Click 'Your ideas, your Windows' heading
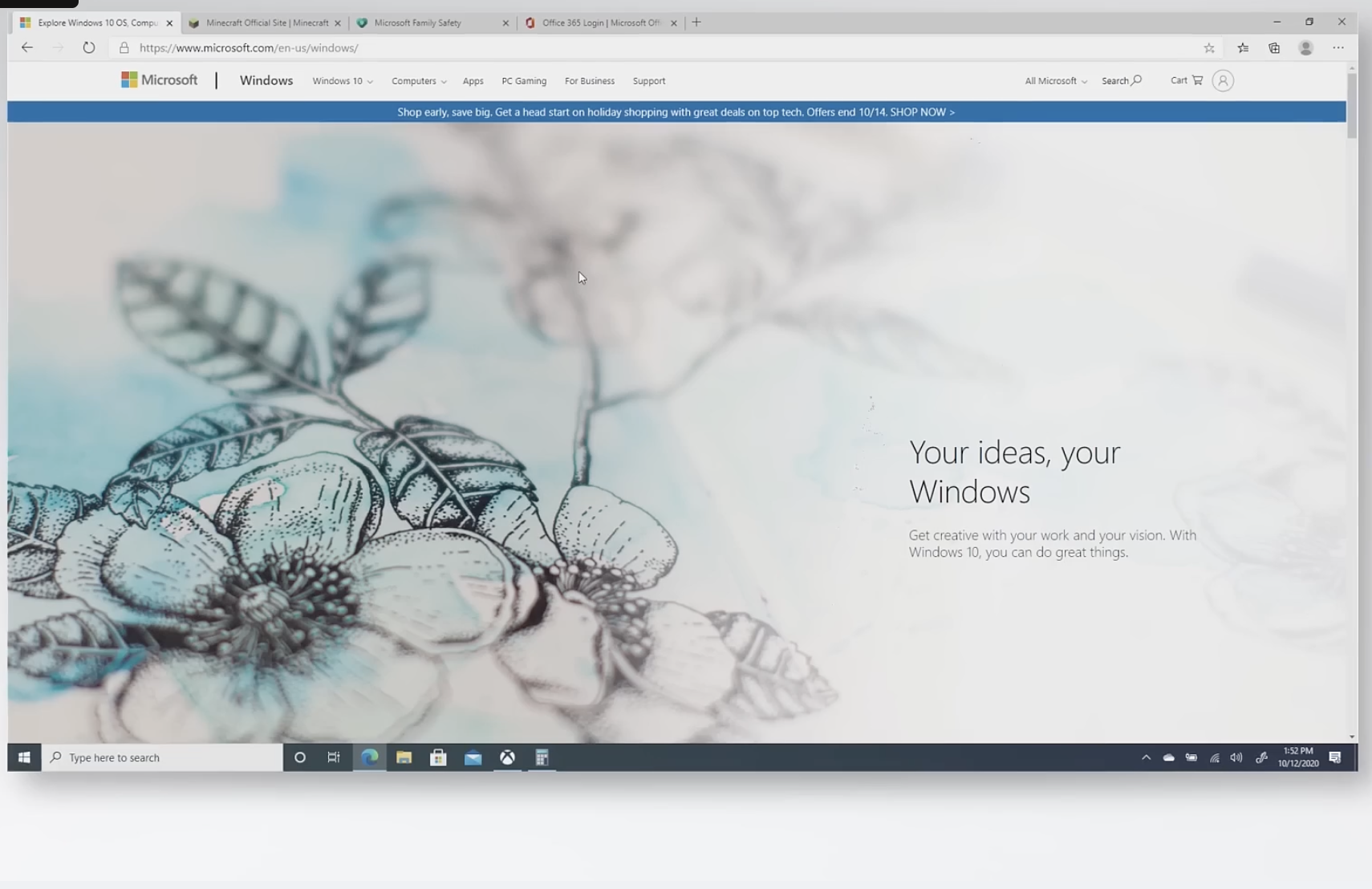Screen dimensions: 1372x889 (x=1015, y=472)
